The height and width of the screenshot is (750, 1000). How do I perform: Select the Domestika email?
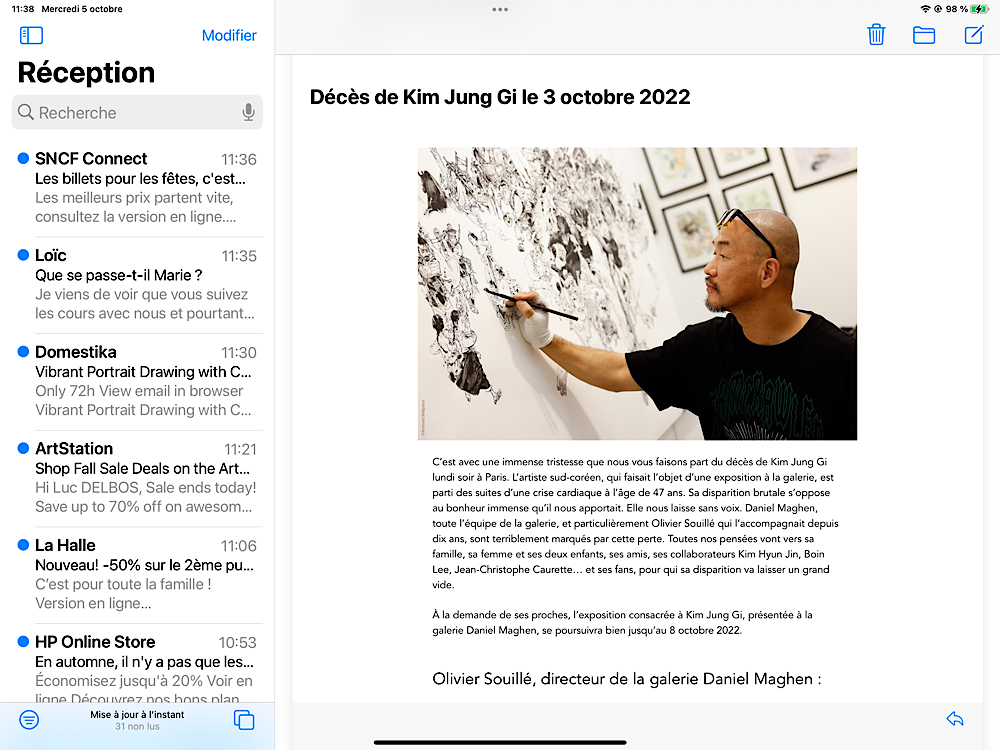click(x=137, y=381)
